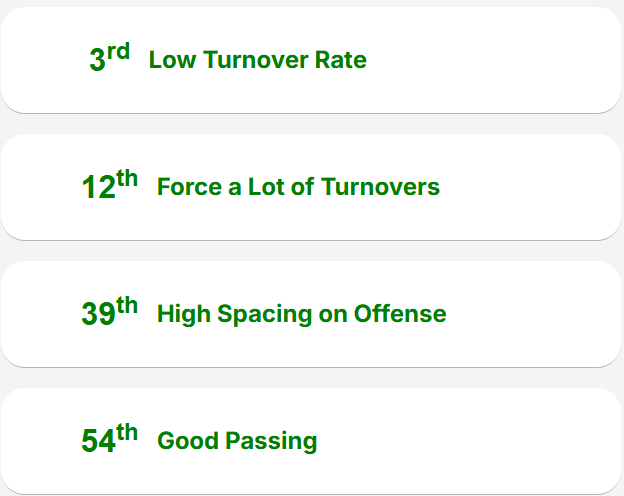Open the Good Passing label
624x496 pixels.
click(x=237, y=441)
